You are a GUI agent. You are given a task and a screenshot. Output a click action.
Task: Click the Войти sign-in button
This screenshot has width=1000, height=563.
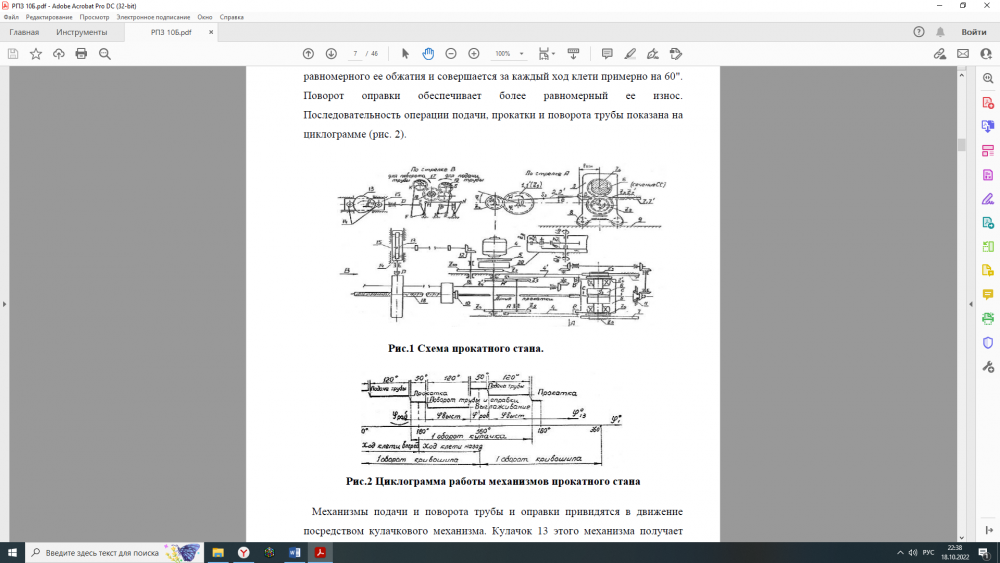(973, 32)
